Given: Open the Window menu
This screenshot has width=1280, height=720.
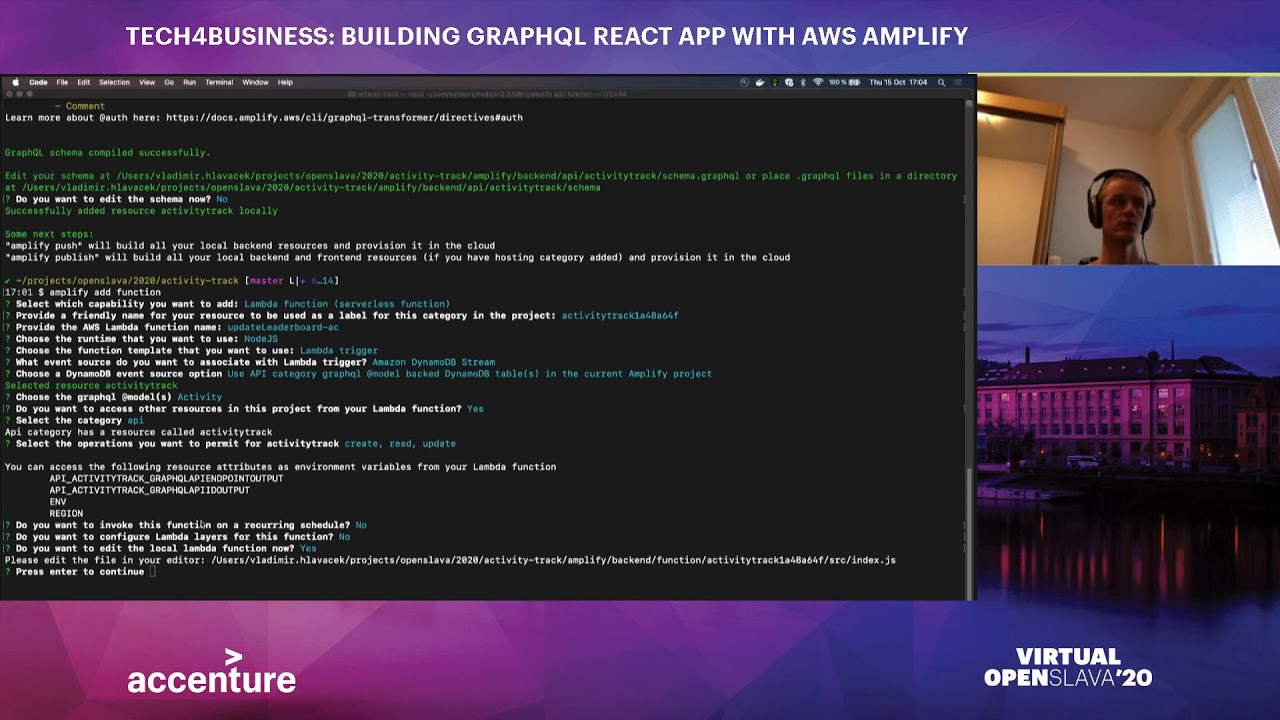Looking at the screenshot, I should (255, 82).
